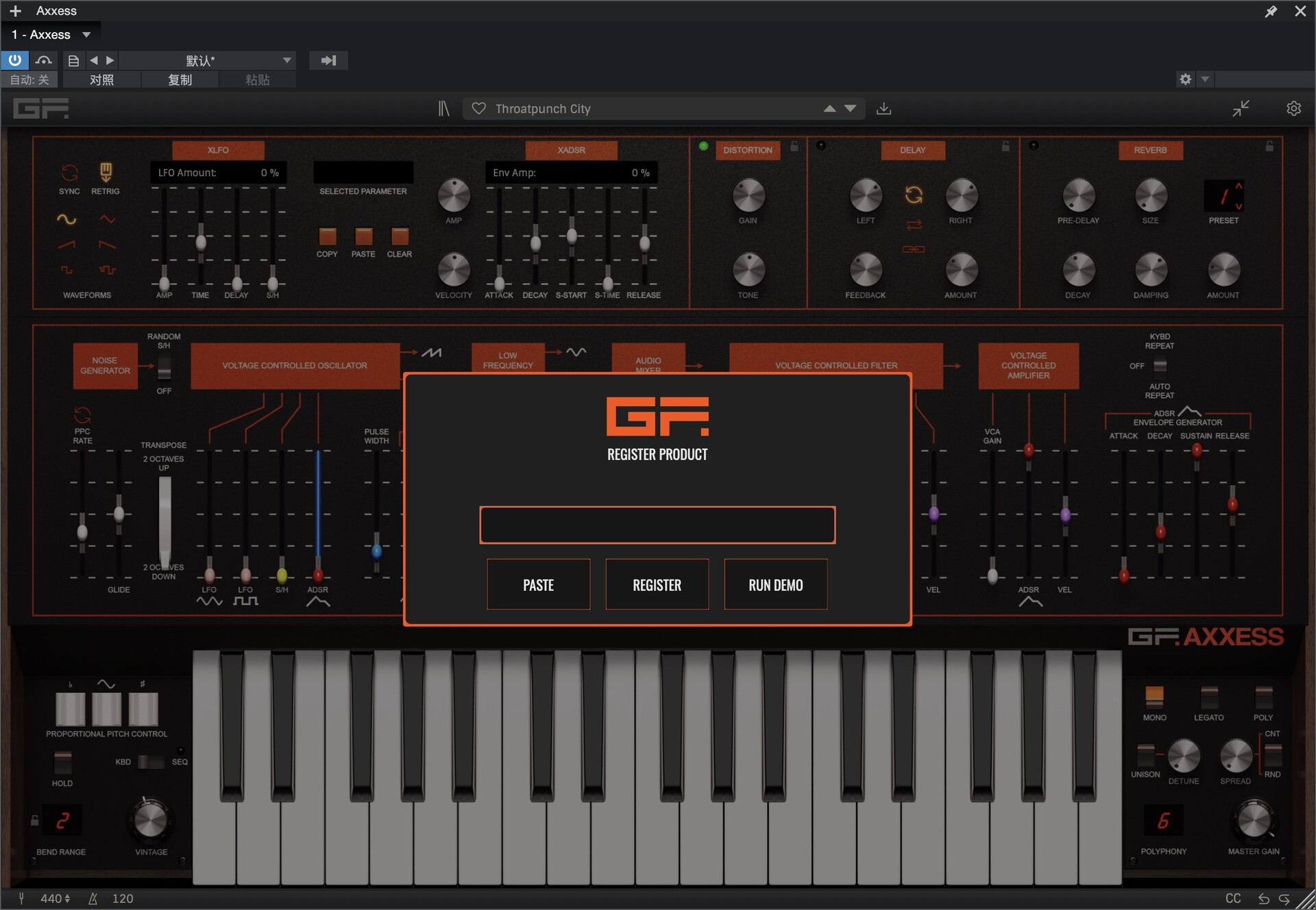Click the LFO RETRIG icon

click(106, 171)
